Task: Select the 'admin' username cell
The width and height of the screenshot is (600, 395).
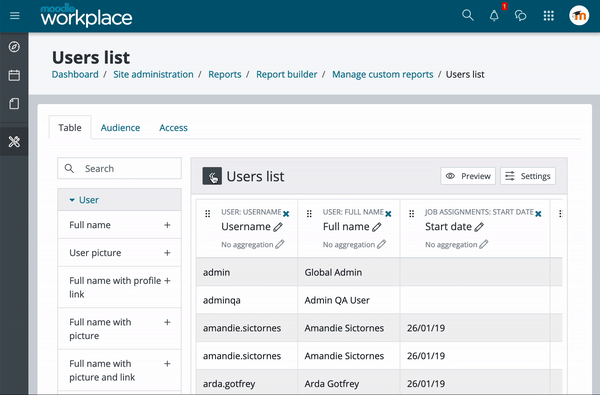Action: pos(247,272)
